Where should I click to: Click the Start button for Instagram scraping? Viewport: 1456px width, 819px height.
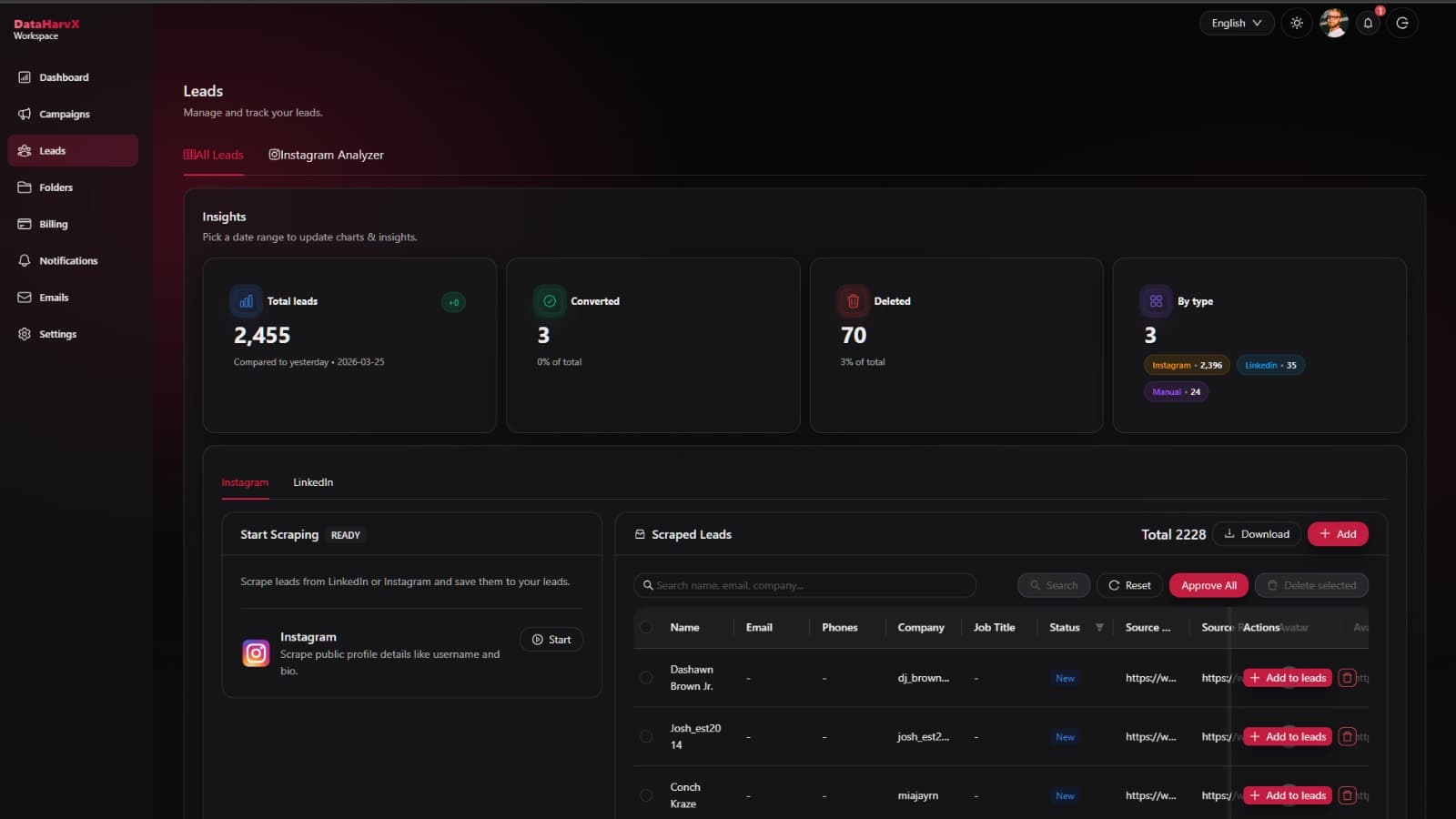coord(551,640)
